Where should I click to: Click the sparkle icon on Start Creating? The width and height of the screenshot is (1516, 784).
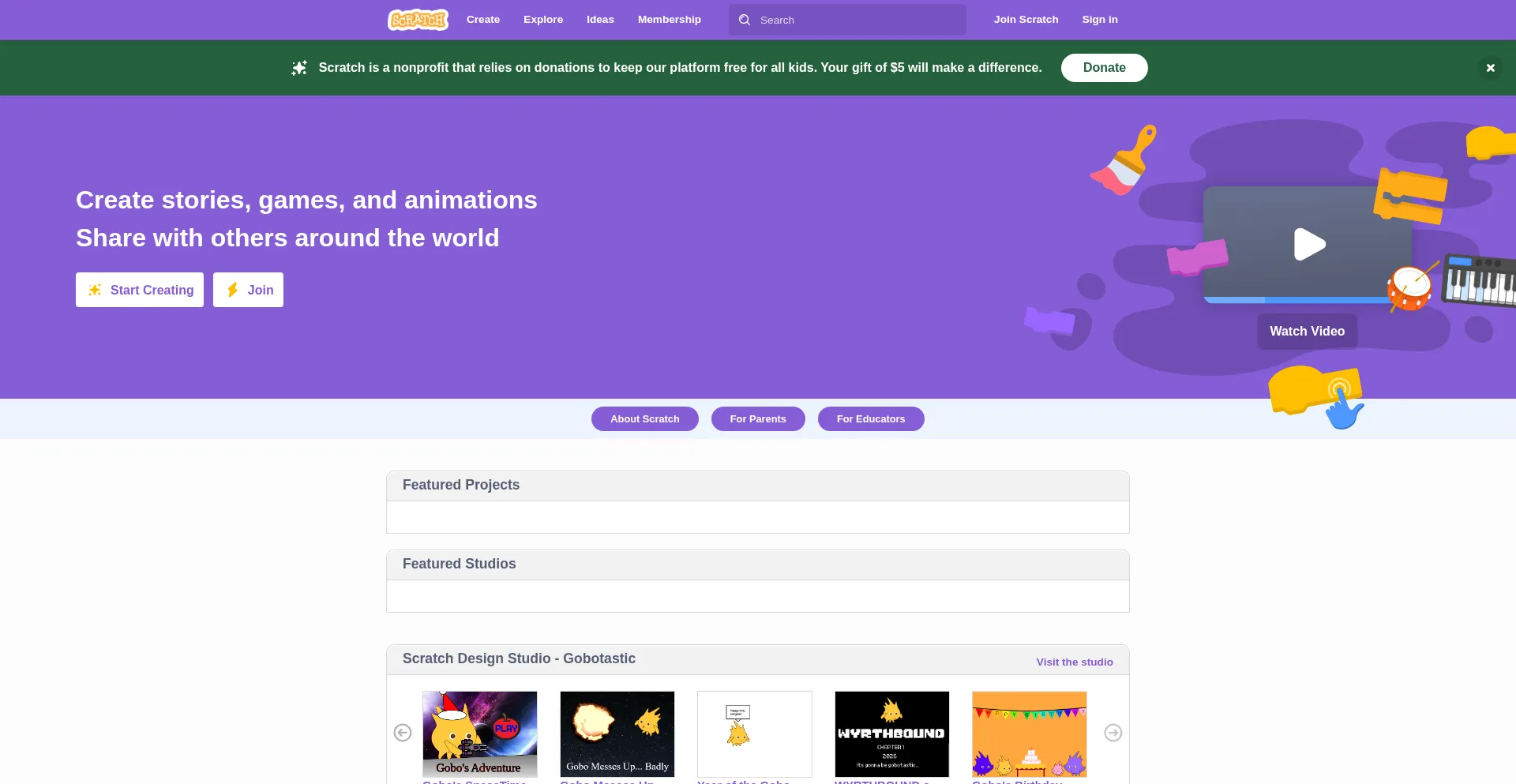pyautogui.click(x=95, y=290)
